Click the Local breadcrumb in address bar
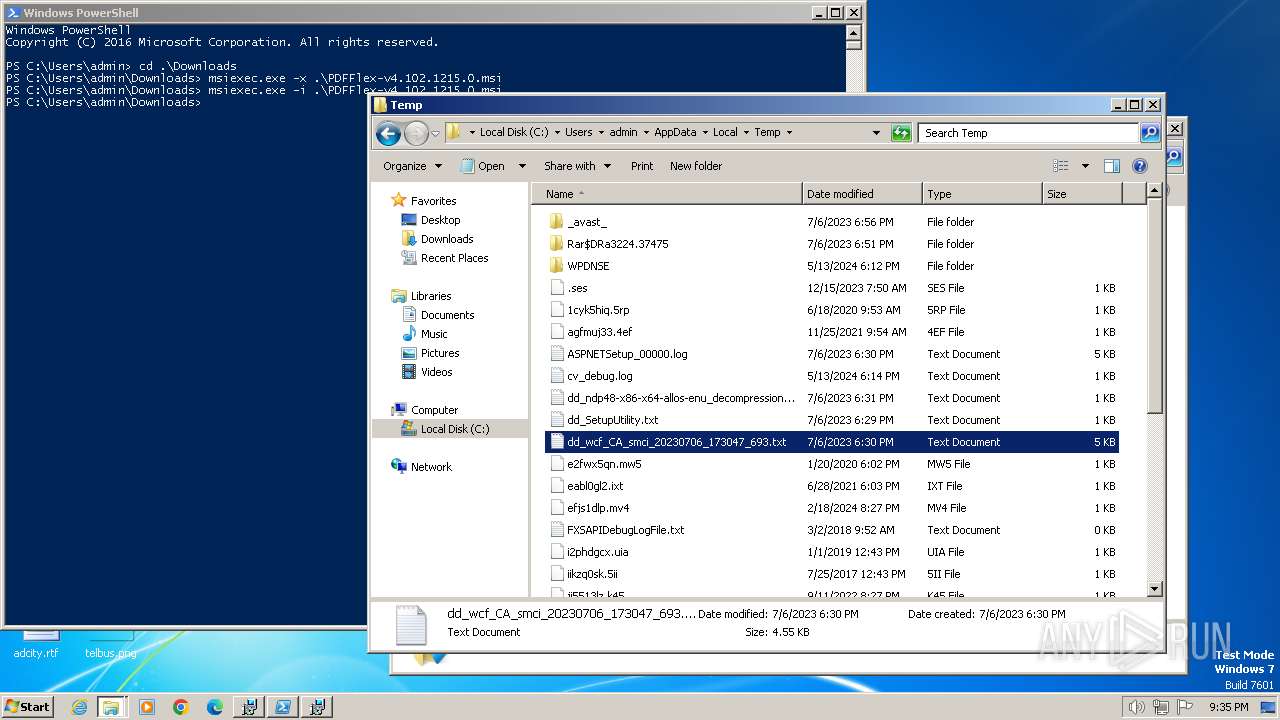This screenshot has height=720, width=1280. [725, 132]
